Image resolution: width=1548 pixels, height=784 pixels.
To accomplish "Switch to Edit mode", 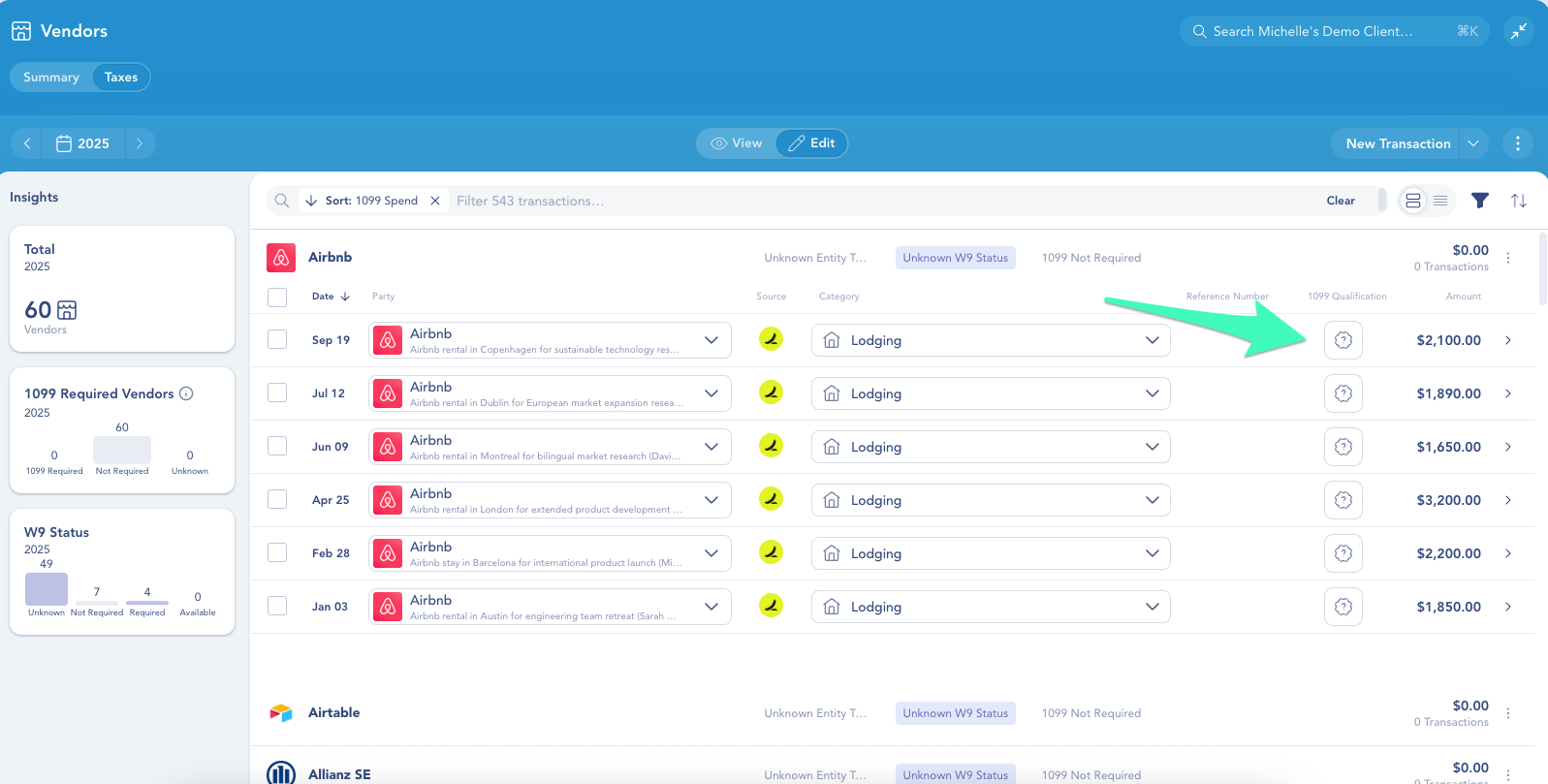I will coord(812,143).
